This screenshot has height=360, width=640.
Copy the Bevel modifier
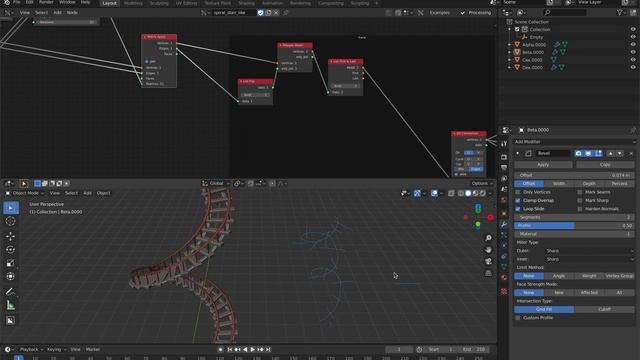(605, 165)
